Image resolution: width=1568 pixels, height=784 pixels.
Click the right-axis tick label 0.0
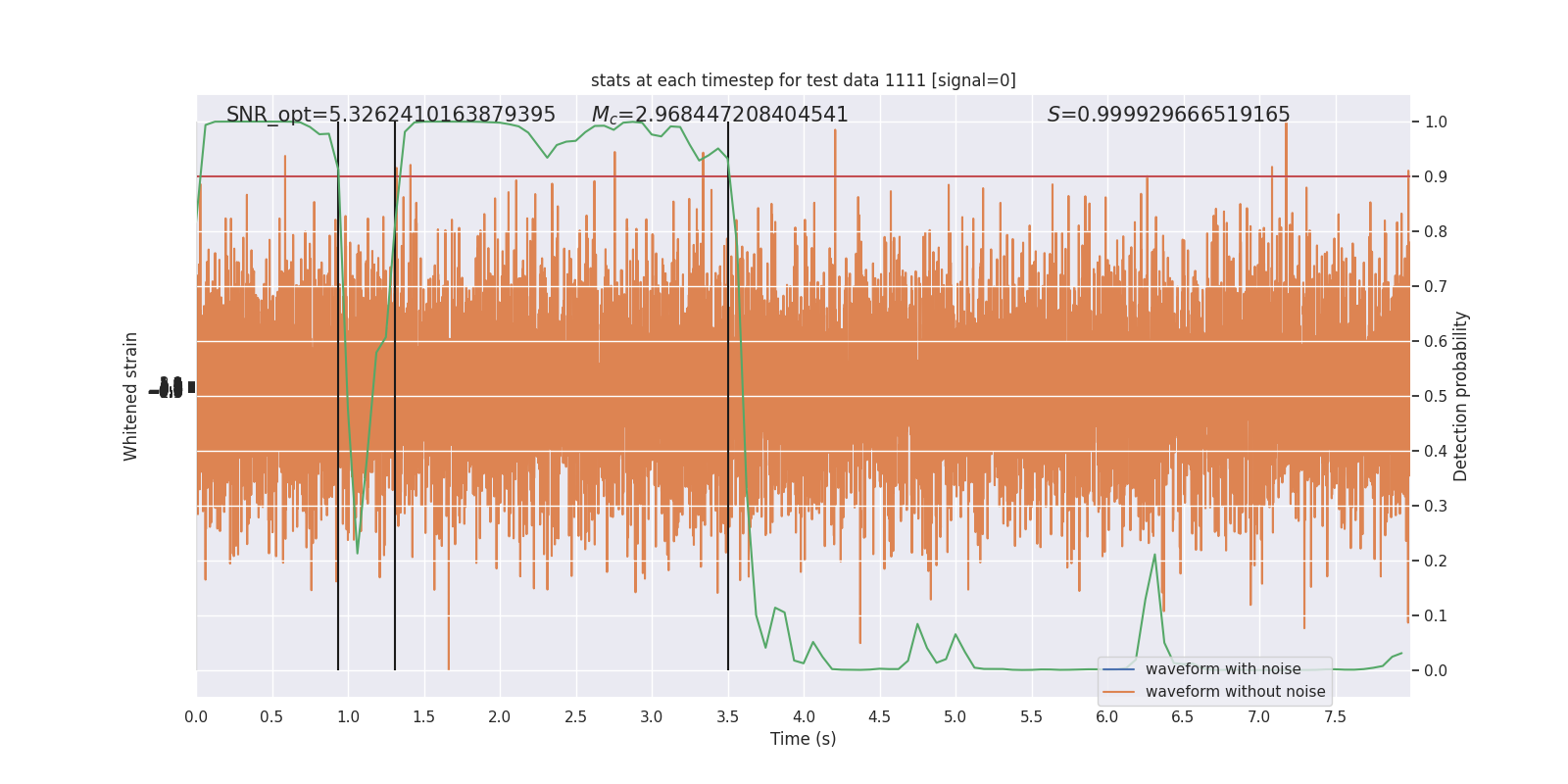click(1436, 671)
